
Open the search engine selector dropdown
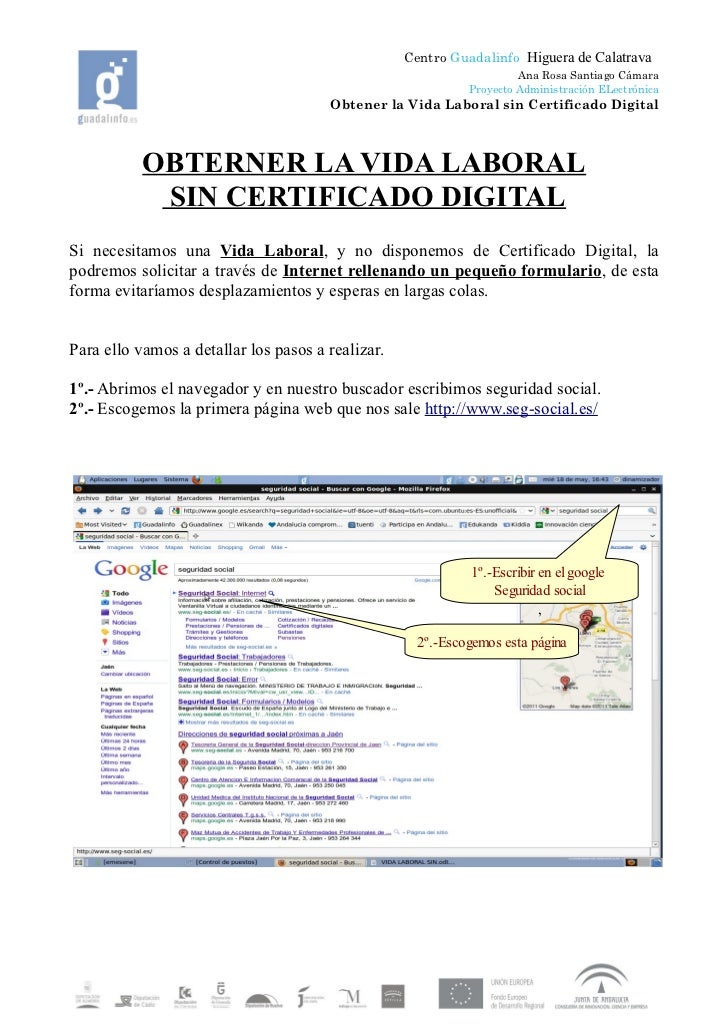[548, 511]
